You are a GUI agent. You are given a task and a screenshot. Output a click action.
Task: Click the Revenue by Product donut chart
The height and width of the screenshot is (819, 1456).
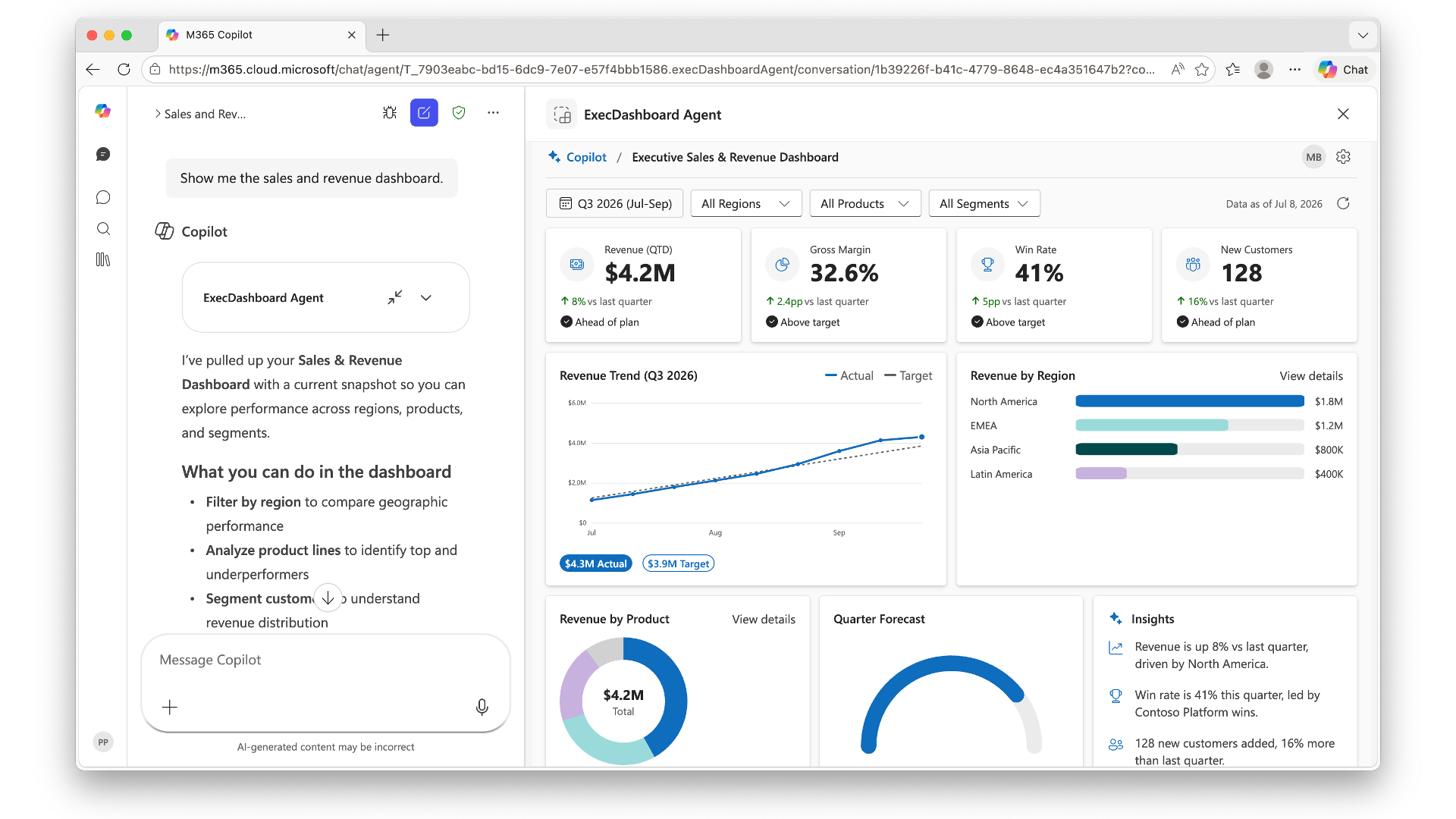[x=623, y=701]
